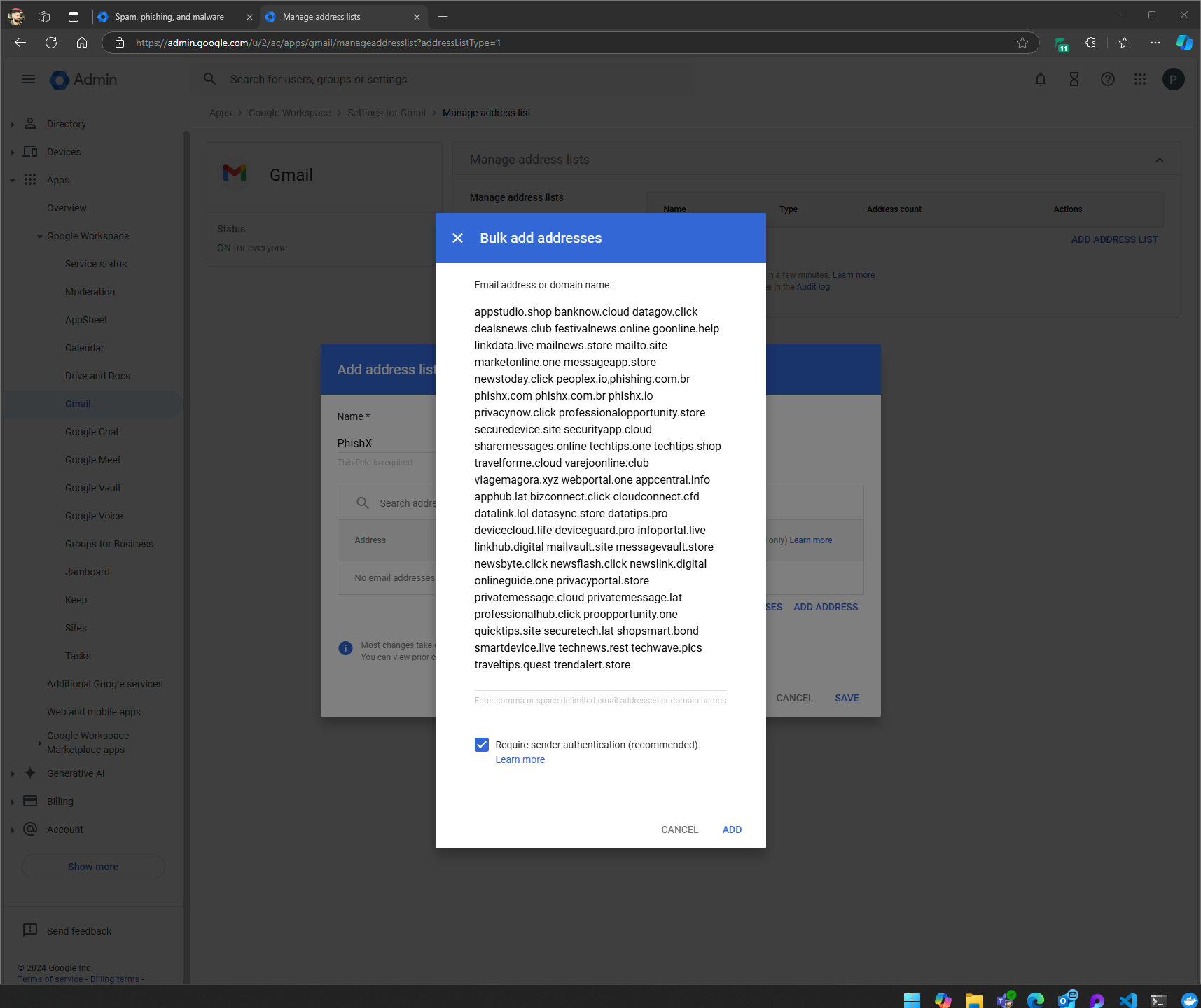This screenshot has width=1201, height=1008.
Task: Expand the Account section
Action: click(x=13, y=830)
